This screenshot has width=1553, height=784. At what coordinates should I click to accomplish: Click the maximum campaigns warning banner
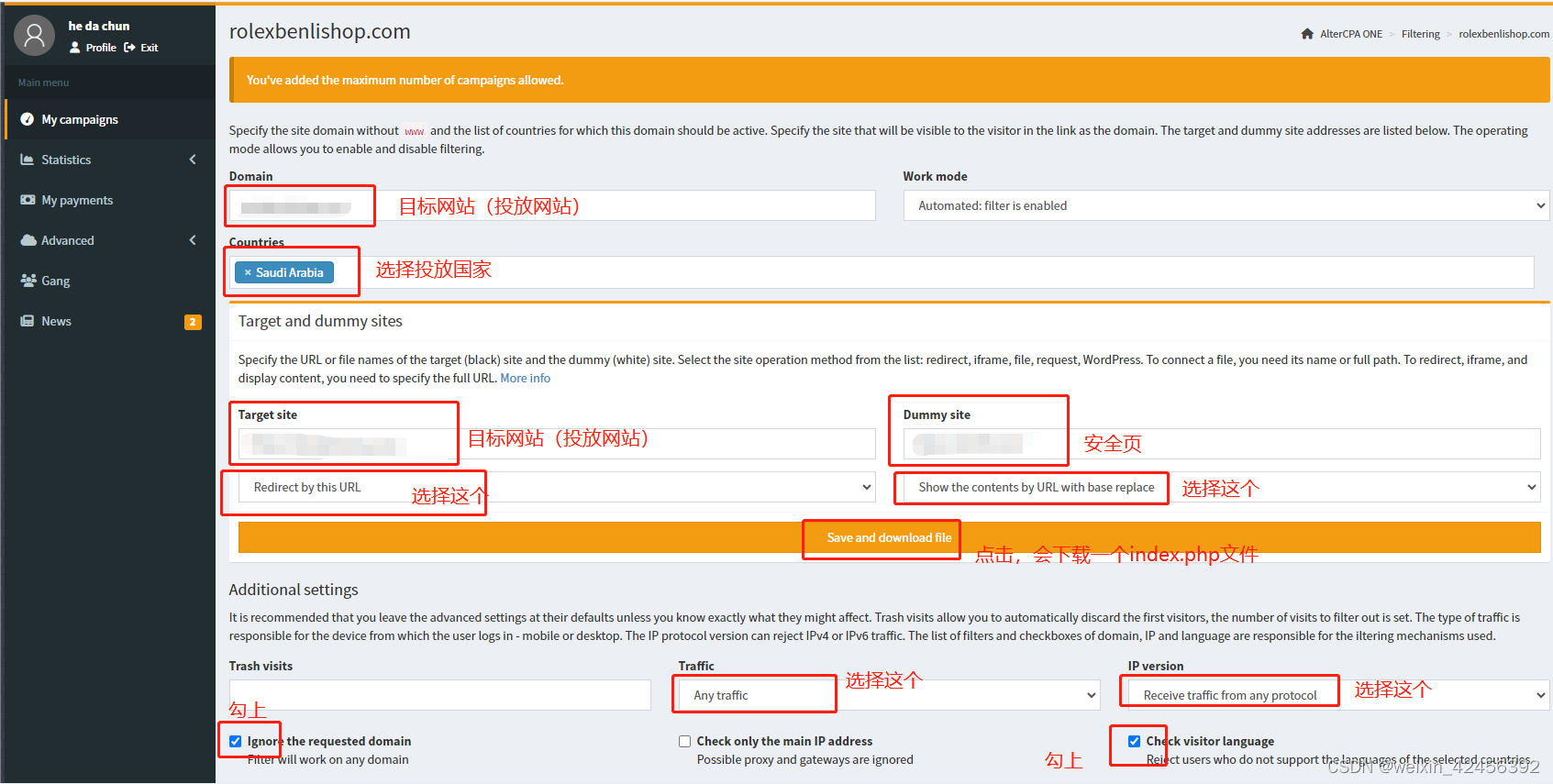coord(890,80)
